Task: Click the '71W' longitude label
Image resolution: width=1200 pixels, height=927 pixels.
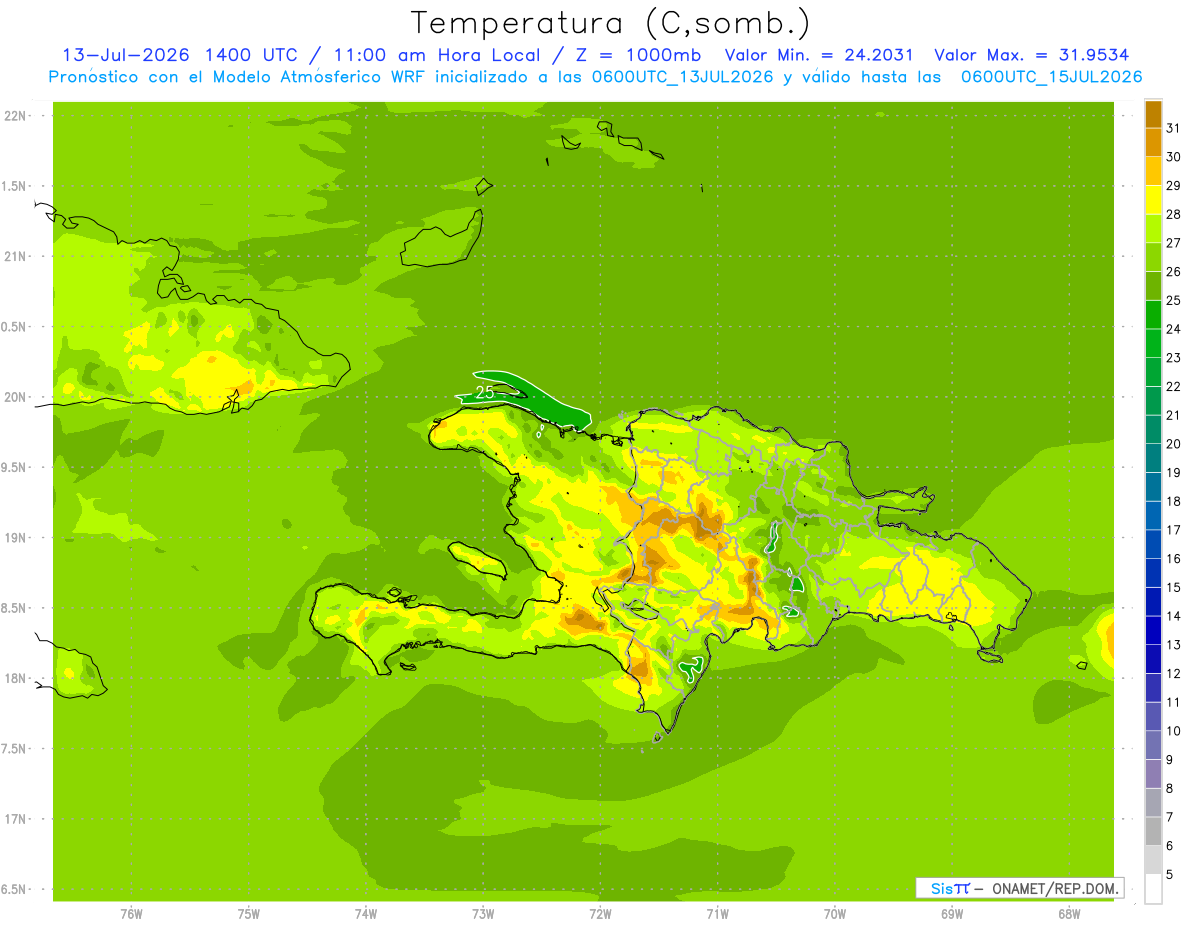Action: click(x=717, y=913)
